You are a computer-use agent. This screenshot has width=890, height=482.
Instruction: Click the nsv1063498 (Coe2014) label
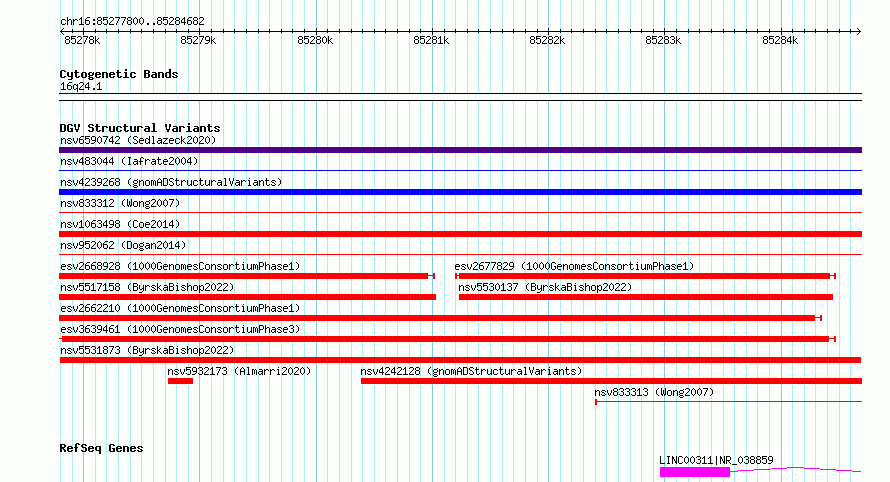(120, 224)
